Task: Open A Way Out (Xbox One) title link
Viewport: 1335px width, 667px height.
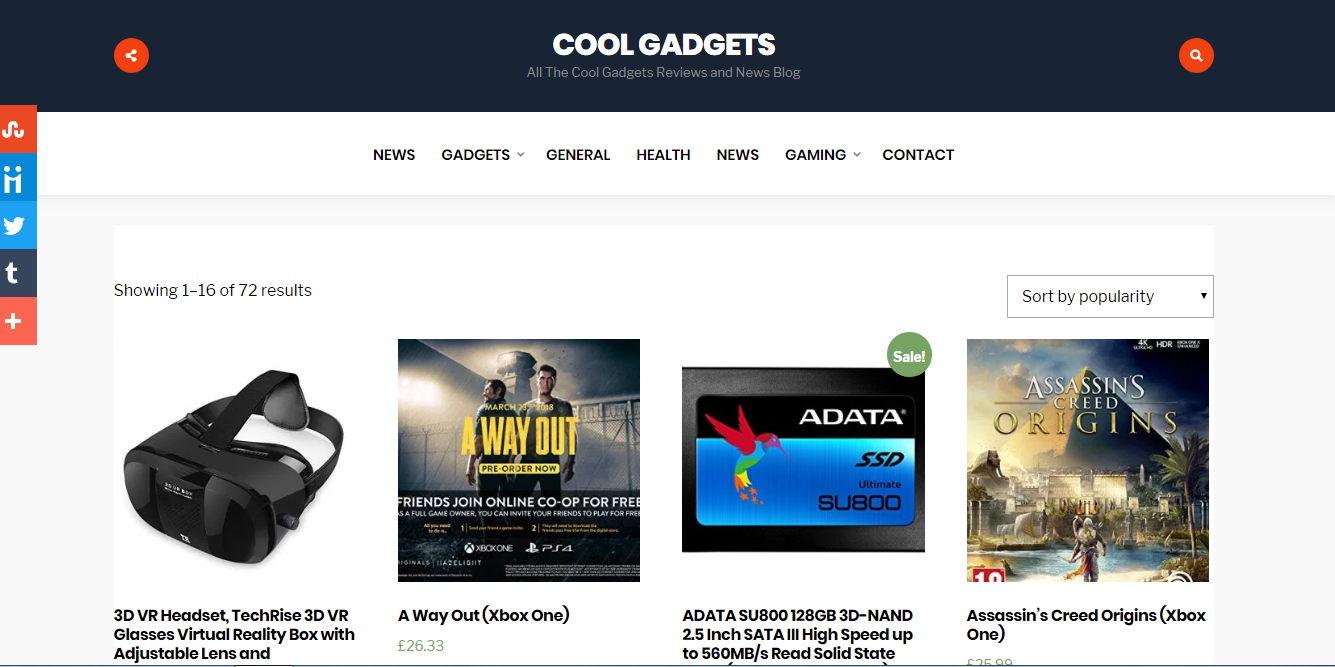Action: click(x=484, y=615)
